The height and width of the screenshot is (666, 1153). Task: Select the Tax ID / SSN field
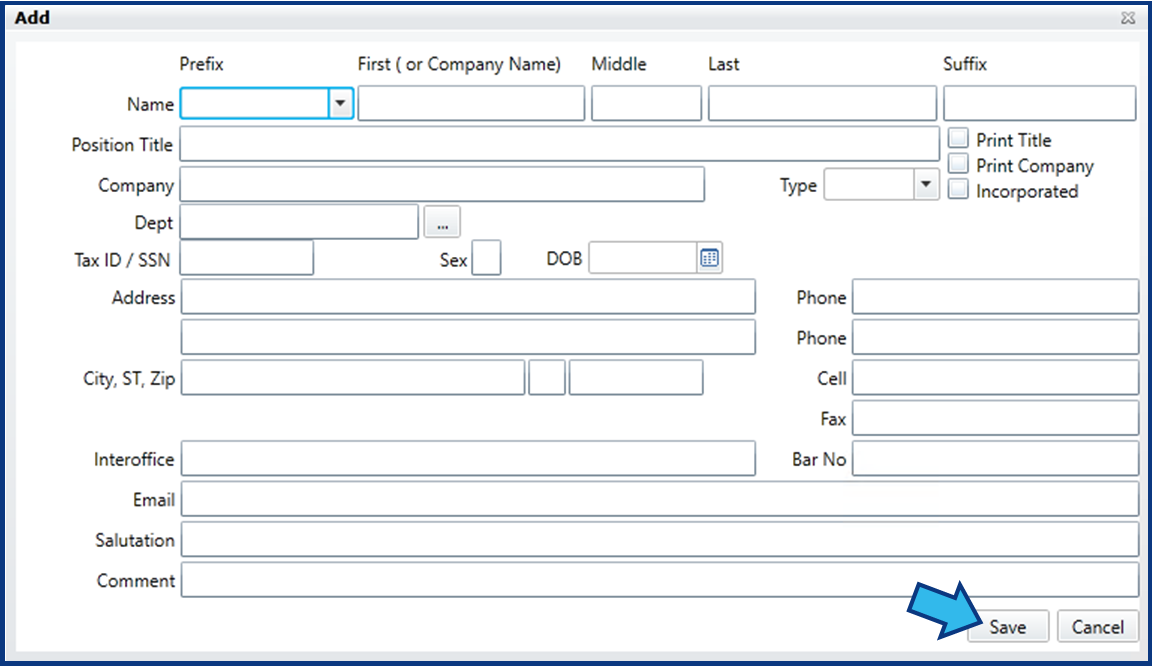click(247, 258)
